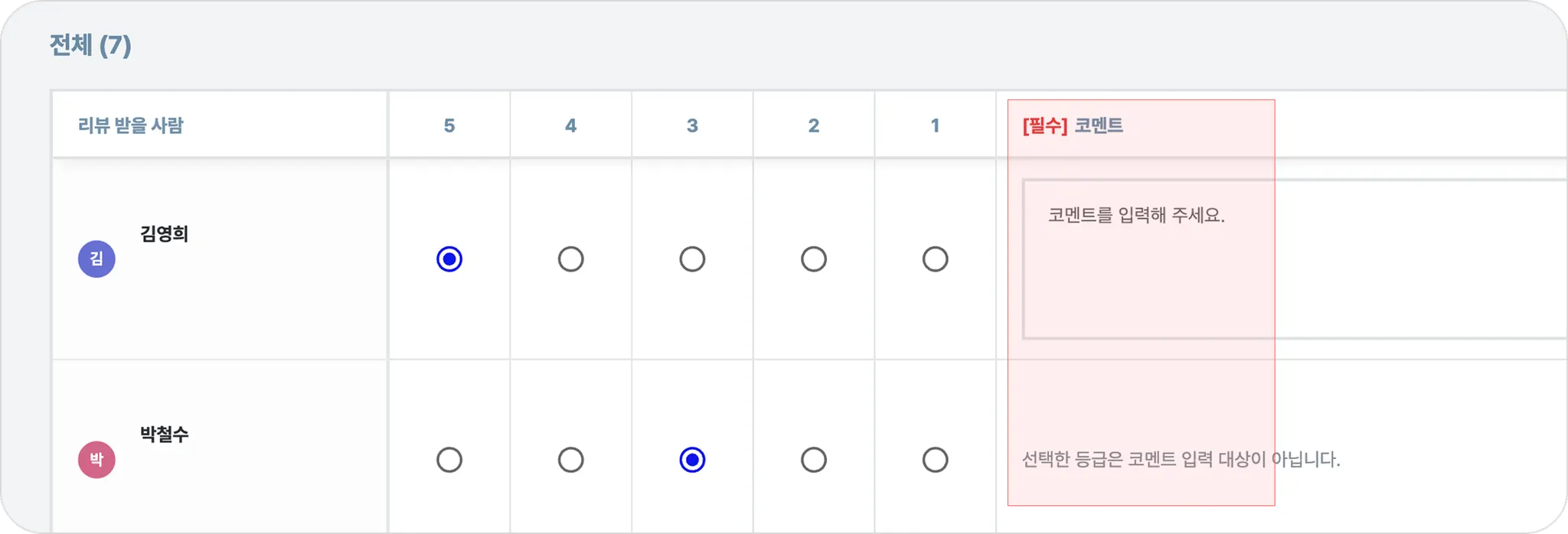Viewport: 1568px width, 534px height.
Task: Select rating 3 for 박철수
Action: pos(692,460)
